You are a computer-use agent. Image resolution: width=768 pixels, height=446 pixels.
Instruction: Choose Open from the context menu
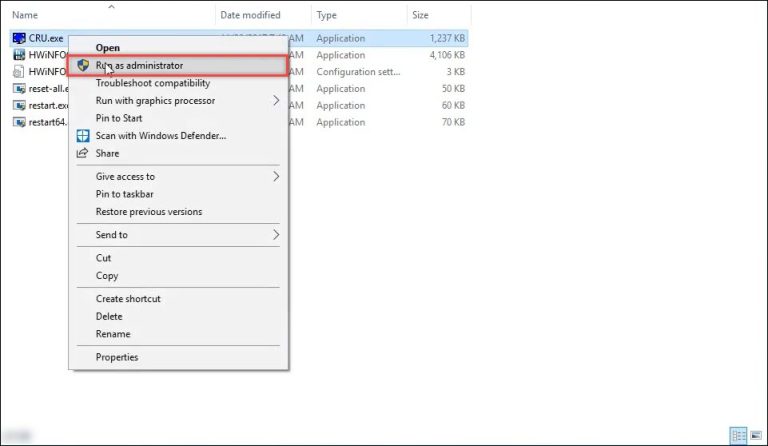tap(107, 47)
